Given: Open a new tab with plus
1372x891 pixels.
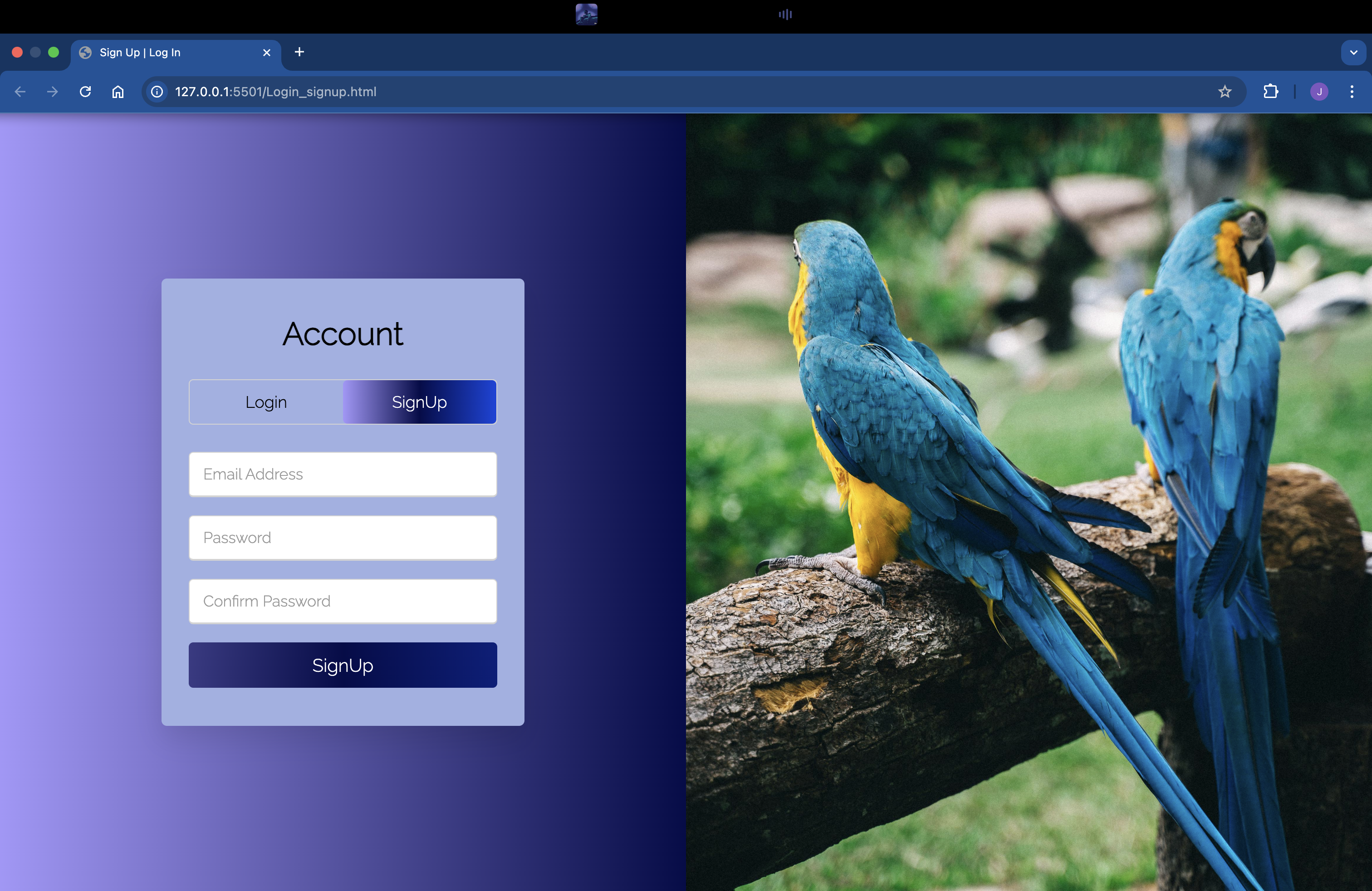Looking at the screenshot, I should coord(299,53).
